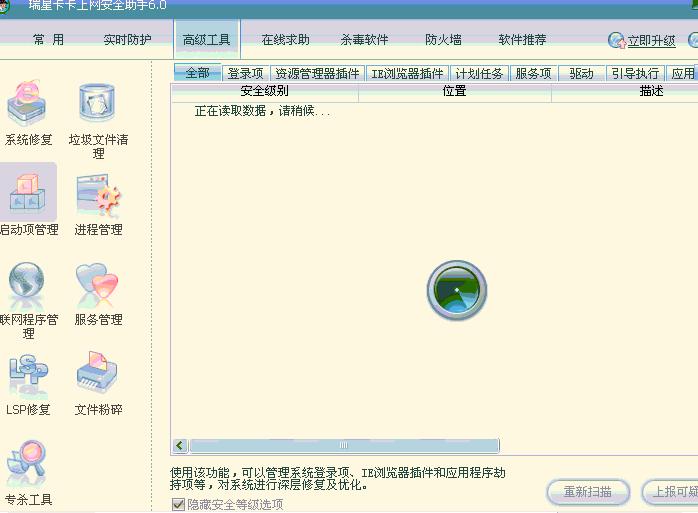Open the 杀毒软件 tab
Viewport: 698px width, 513px height.
[364, 40]
